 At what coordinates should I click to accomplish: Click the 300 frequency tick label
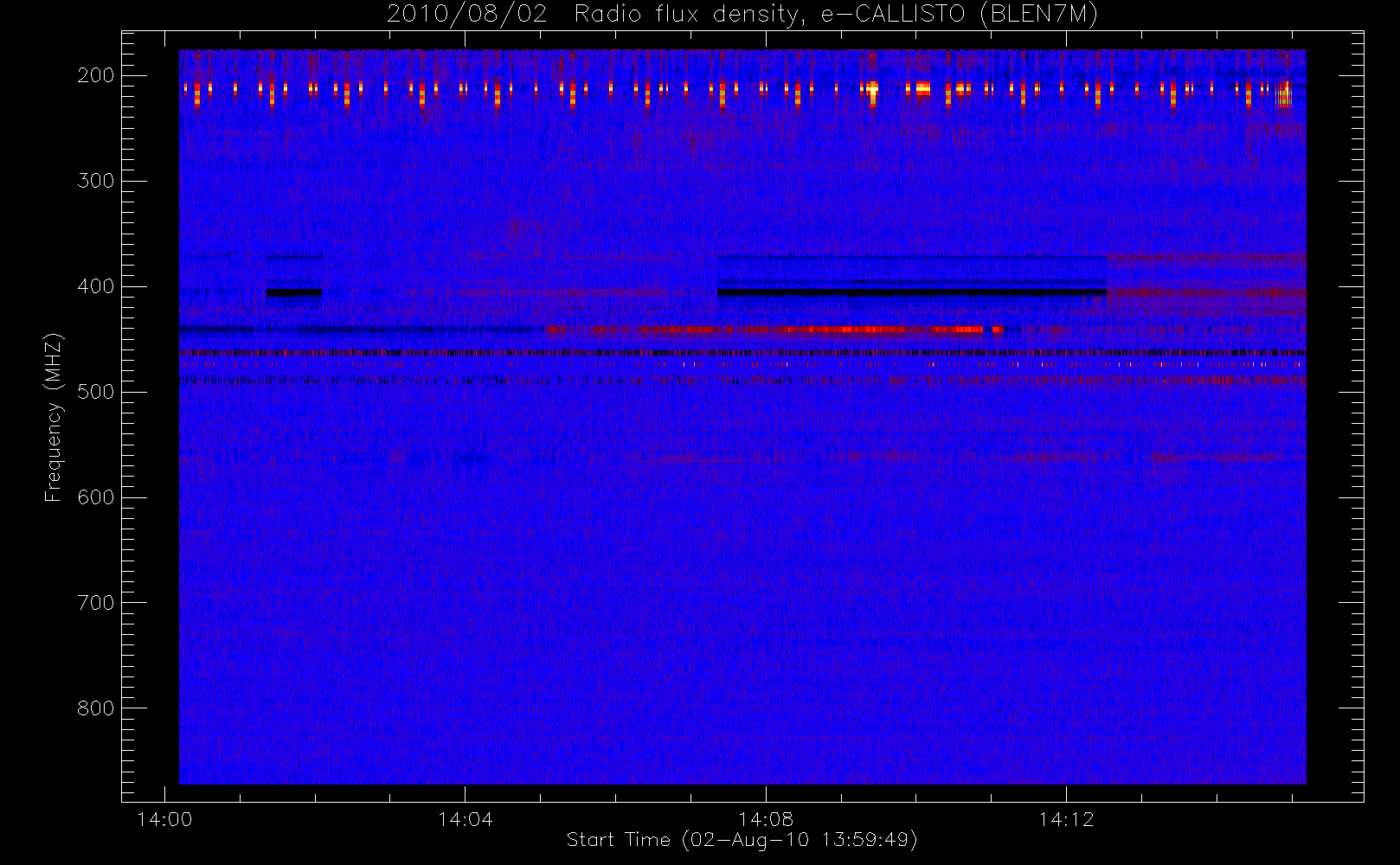point(96,181)
